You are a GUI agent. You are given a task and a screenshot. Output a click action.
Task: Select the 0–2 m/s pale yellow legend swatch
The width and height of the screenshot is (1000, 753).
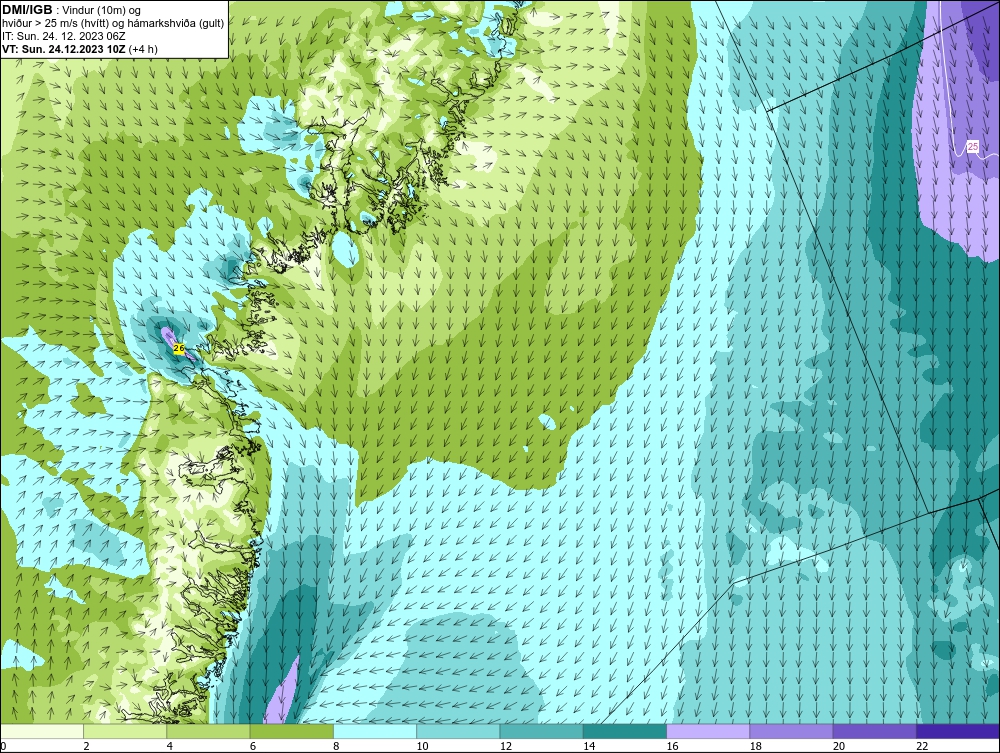click(42, 731)
